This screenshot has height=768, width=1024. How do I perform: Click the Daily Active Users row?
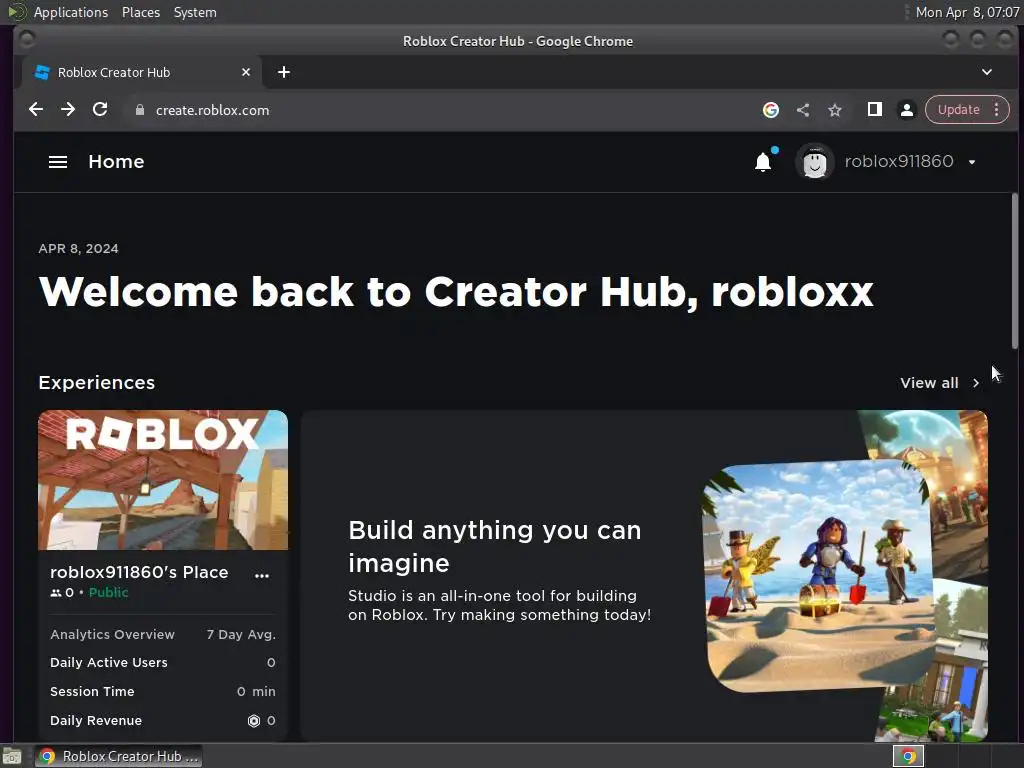point(163,662)
